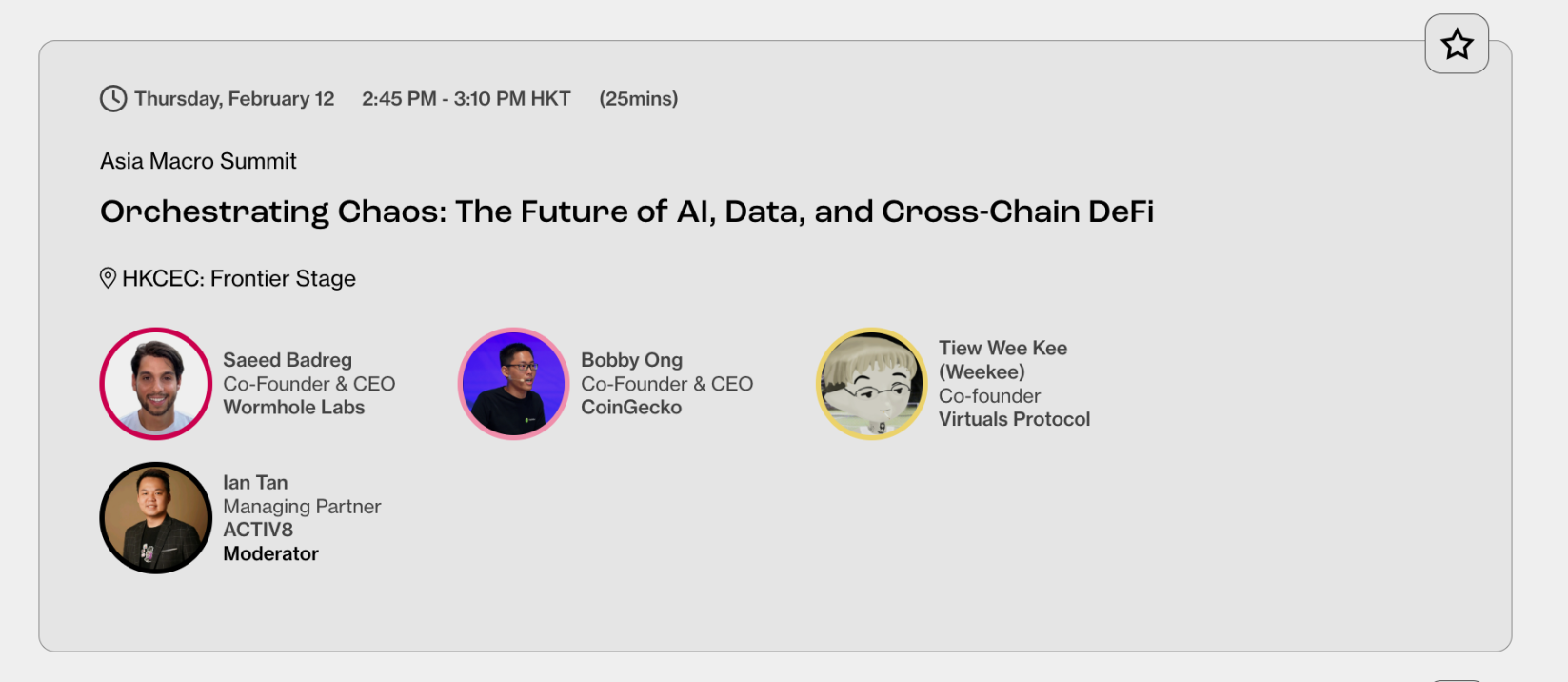
Task: Click the Wormhole Labs company name
Action: (293, 408)
